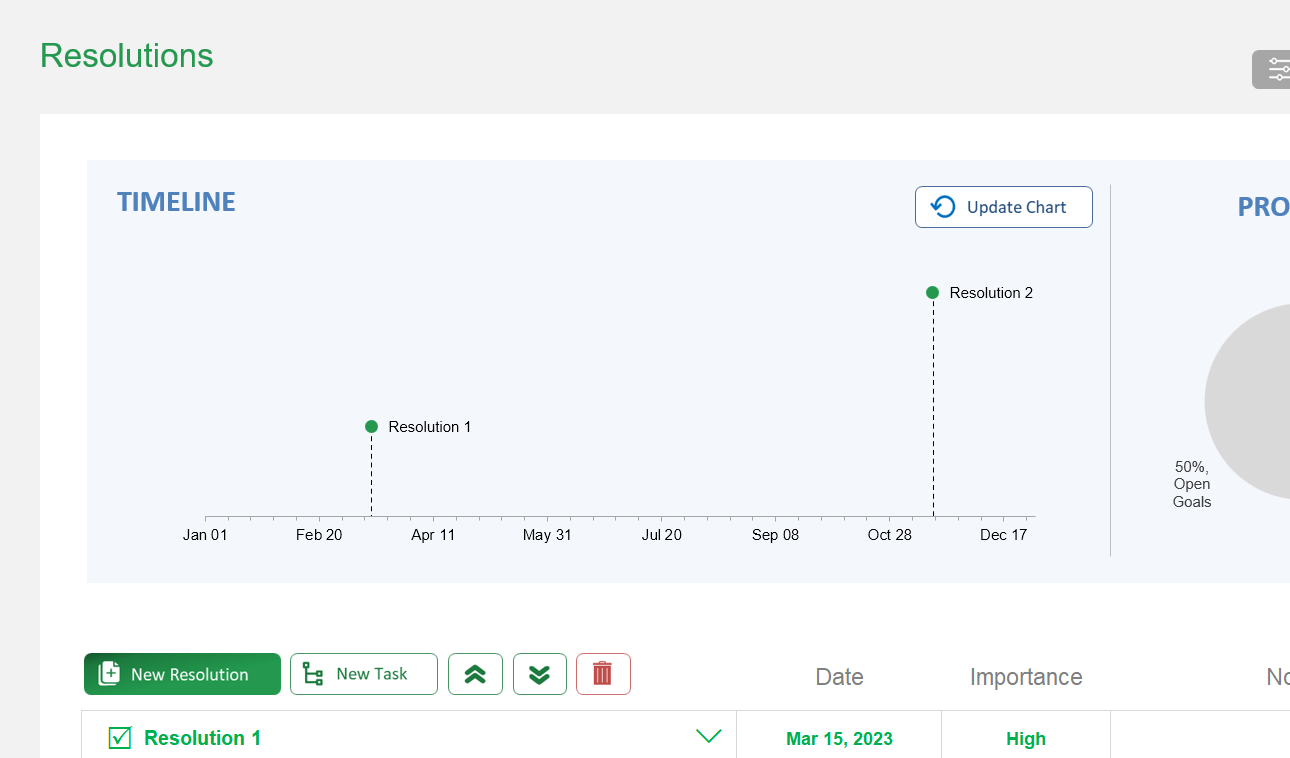Screen dimensions: 1290x758
Task: Select the task hierarchy icon beside New Task
Action: pyautogui.click(x=313, y=674)
